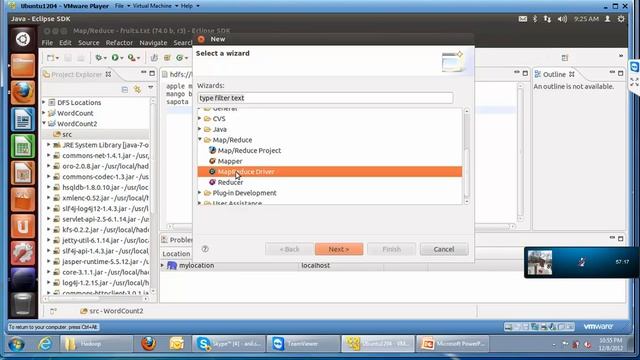640x360 pixels.
Task: Click External Tools toolbar icon
Action: pos(131,58)
